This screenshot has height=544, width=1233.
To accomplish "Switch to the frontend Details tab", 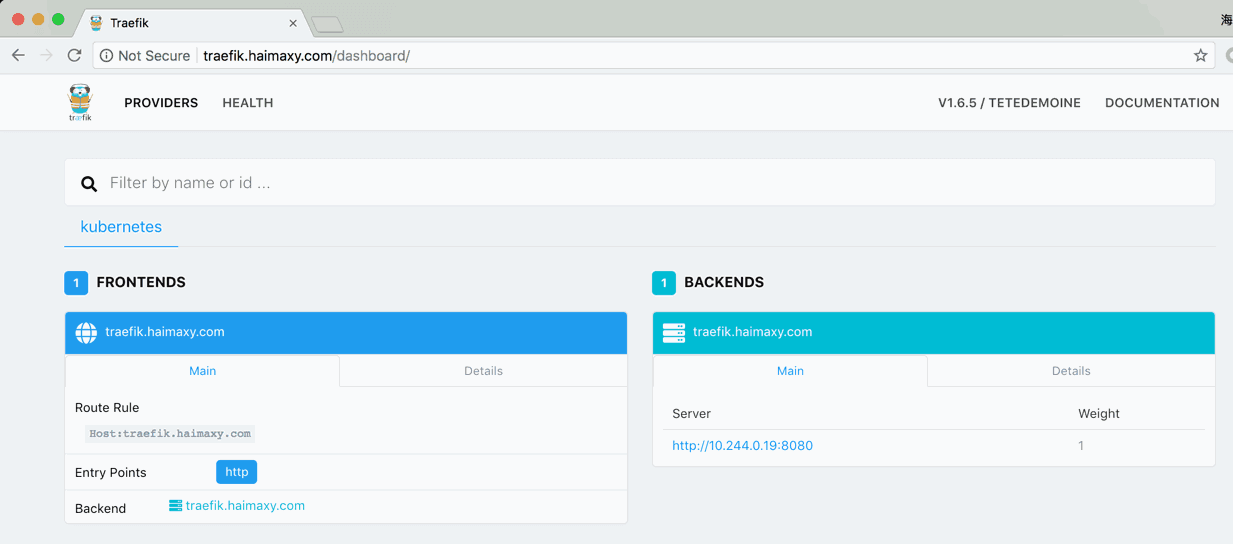I will click(x=483, y=371).
